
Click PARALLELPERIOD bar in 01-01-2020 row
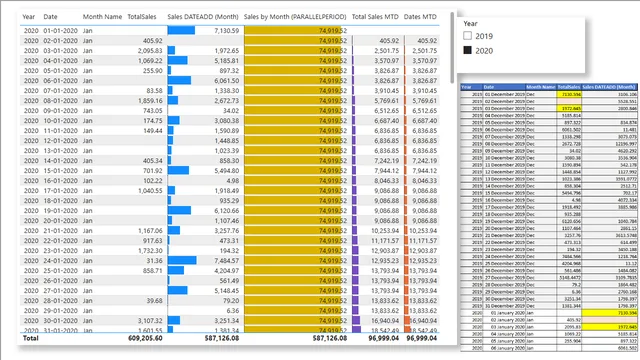292,31
